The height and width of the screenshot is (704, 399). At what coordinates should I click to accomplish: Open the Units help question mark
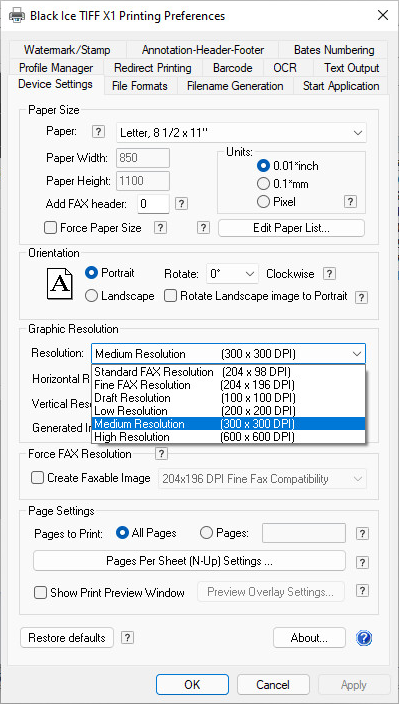tap(351, 202)
